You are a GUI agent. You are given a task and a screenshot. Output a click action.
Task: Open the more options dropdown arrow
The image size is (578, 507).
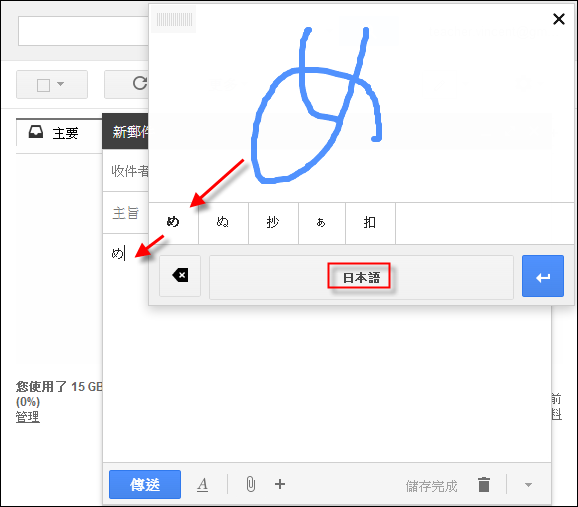click(528, 485)
